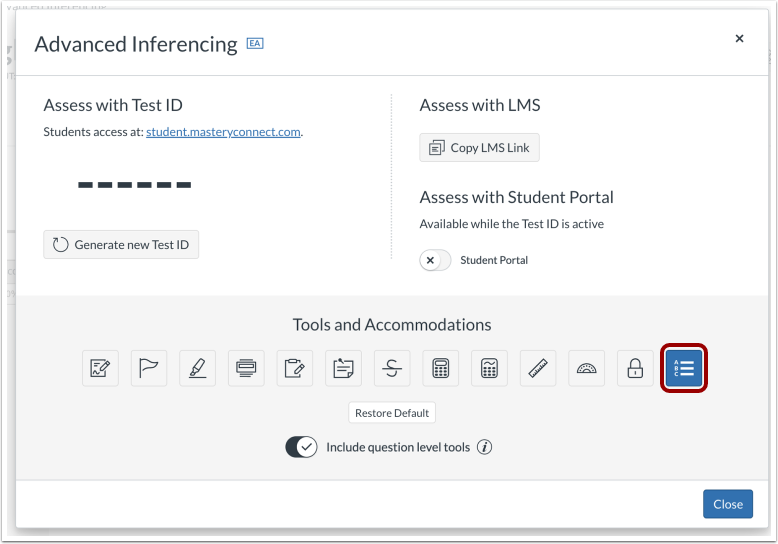This screenshot has height=544, width=778.
Task: Enable the strikethrough answer eliminator tool
Action: point(392,368)
